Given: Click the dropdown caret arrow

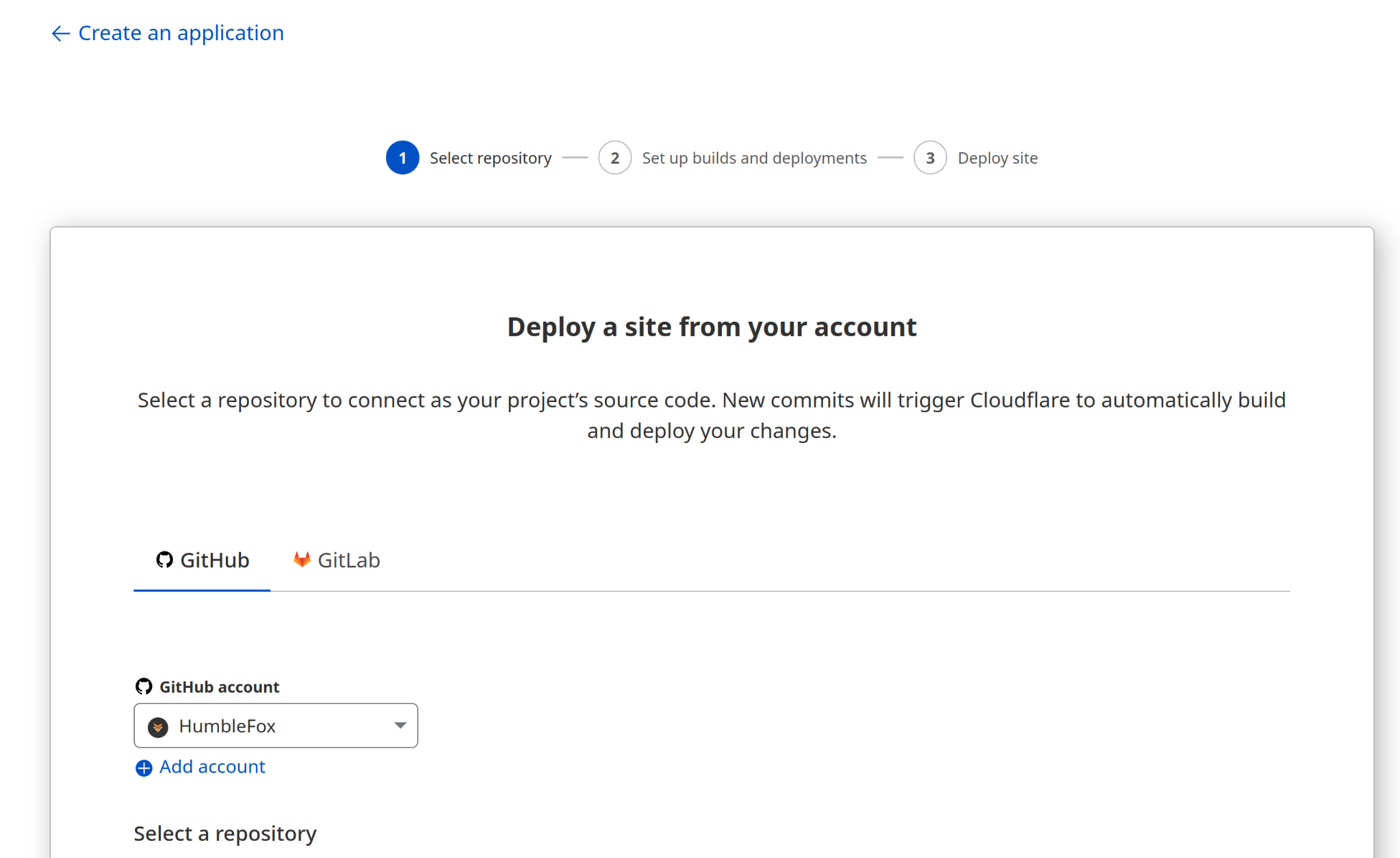Looking at the screenshot, I should tap(400, 726).
